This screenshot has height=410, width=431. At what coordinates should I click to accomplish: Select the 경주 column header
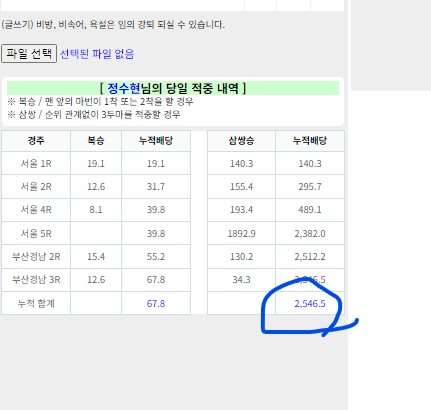click(36, 141)
